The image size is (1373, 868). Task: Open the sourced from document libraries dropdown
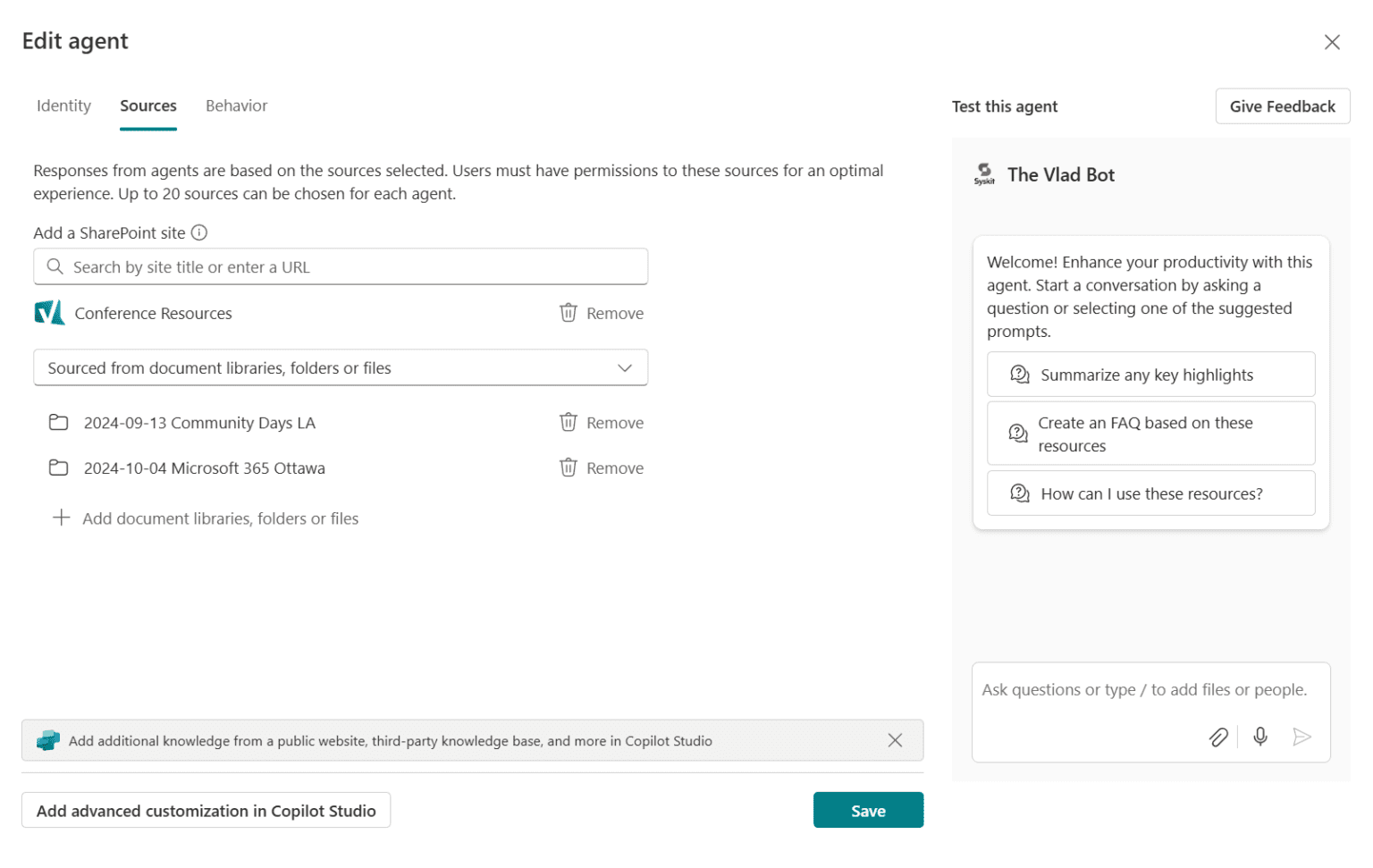click(x=625, y=367)
